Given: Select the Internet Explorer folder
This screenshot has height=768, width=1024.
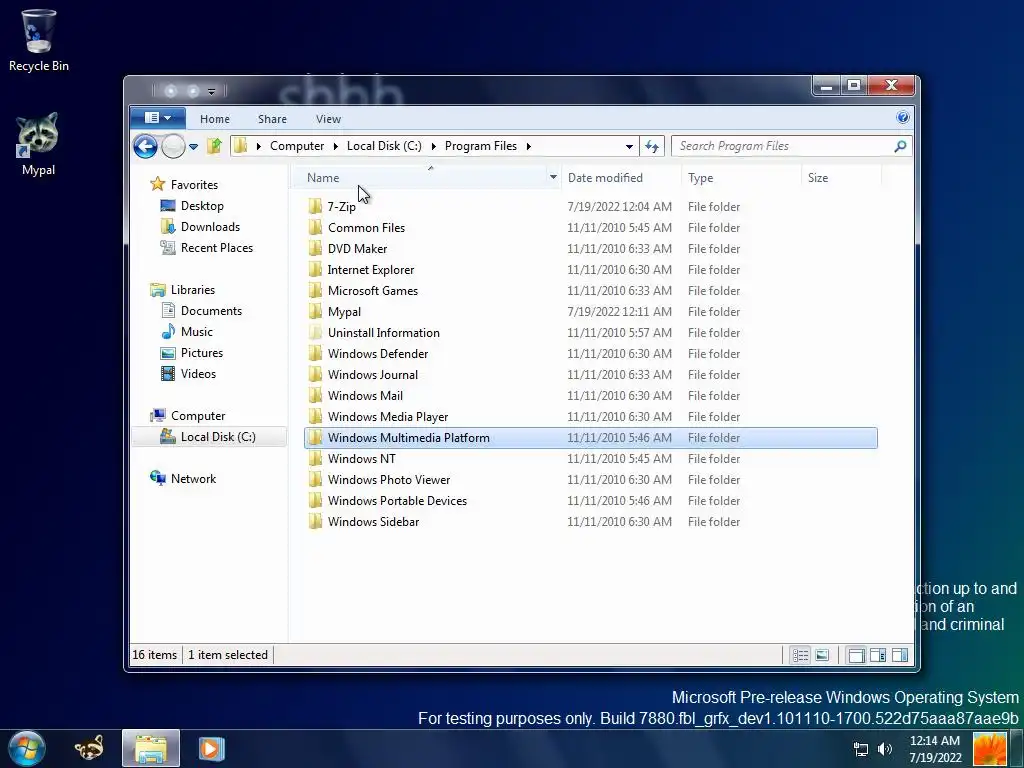Looking at the screenshot, I should (370, 270).
